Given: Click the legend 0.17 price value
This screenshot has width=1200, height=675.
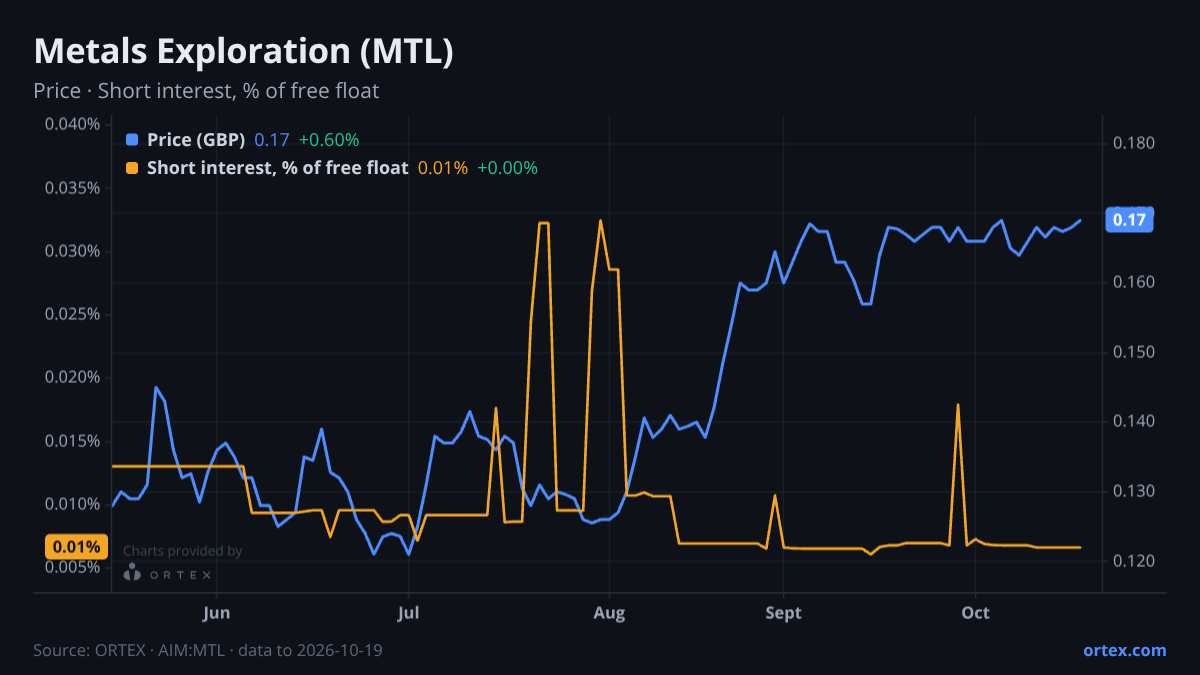Looking at the screenshot, I should coord(270,140).
